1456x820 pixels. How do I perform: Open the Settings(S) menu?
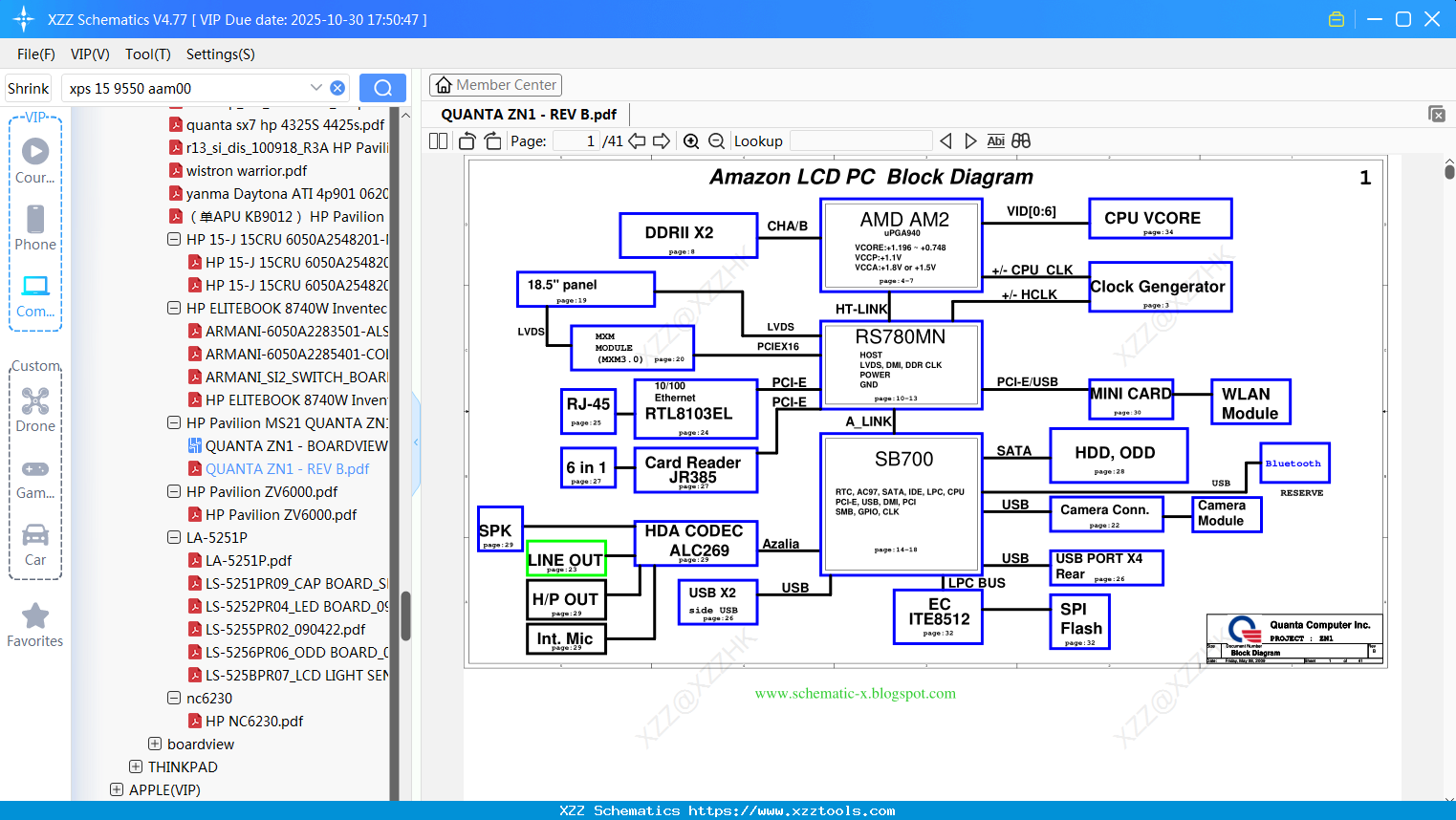(221, 54)
